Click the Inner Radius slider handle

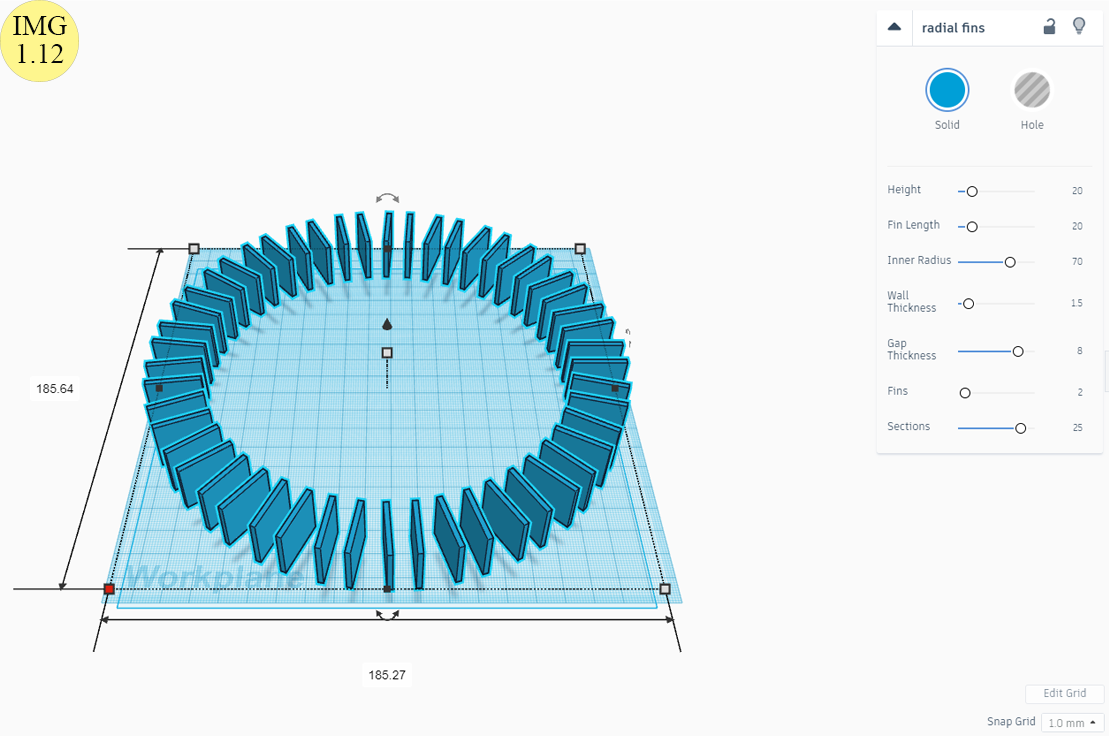pos(1010,262)
